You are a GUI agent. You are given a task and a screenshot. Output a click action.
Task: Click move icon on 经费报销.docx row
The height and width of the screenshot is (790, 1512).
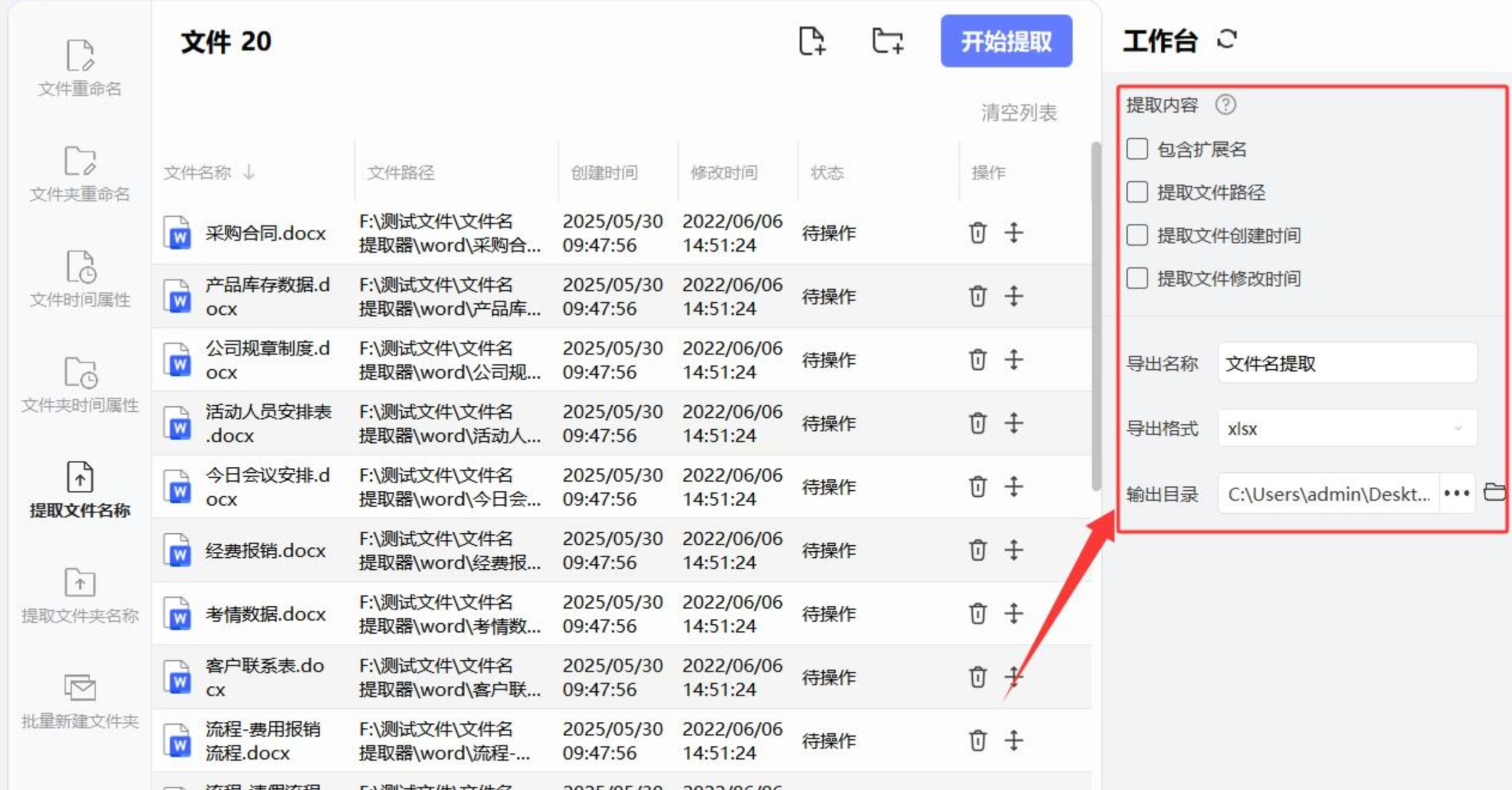click(1013, 550)
